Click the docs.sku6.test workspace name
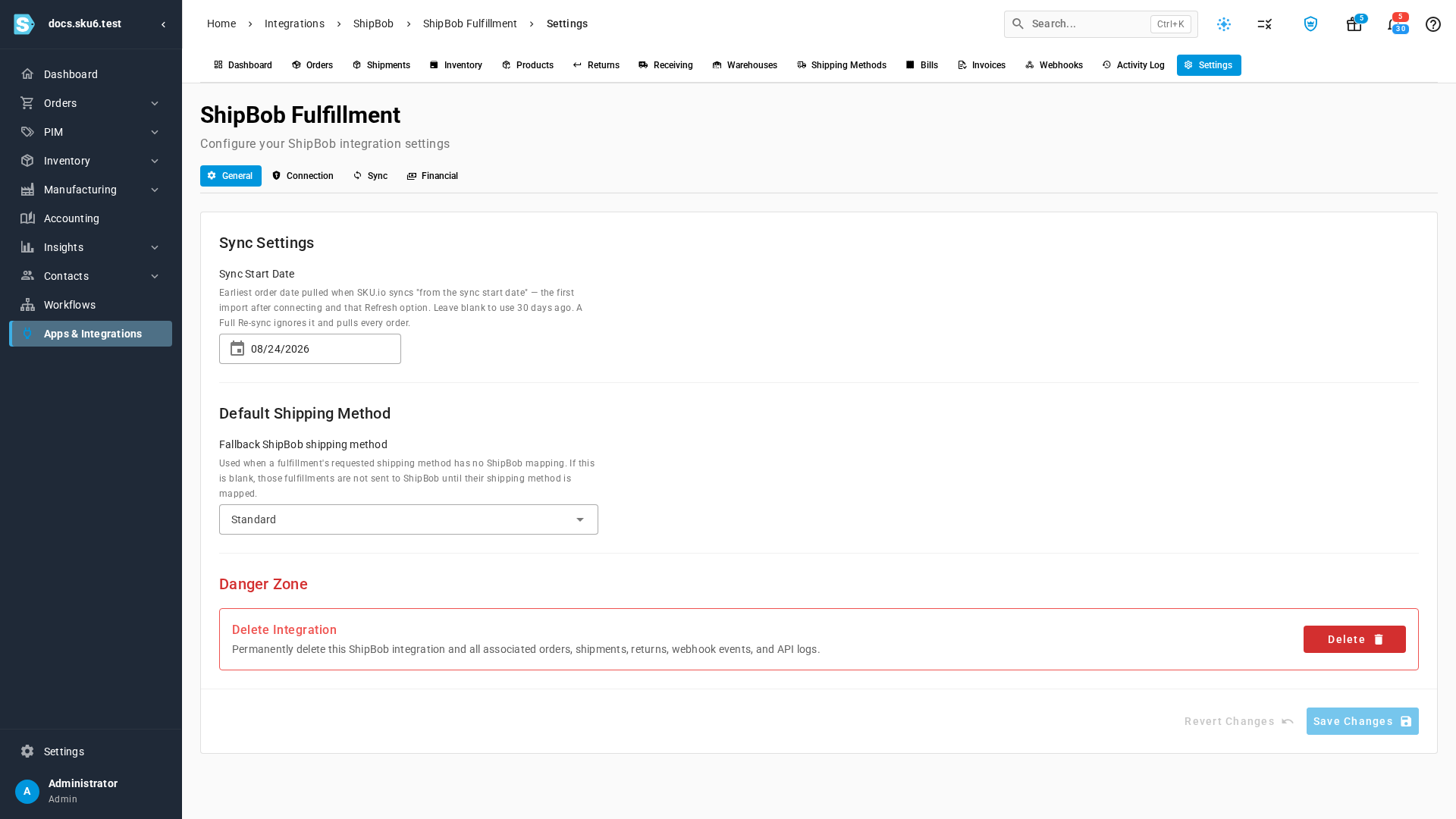This screenshot has width=1456, height=819. (x=85, y=24)
